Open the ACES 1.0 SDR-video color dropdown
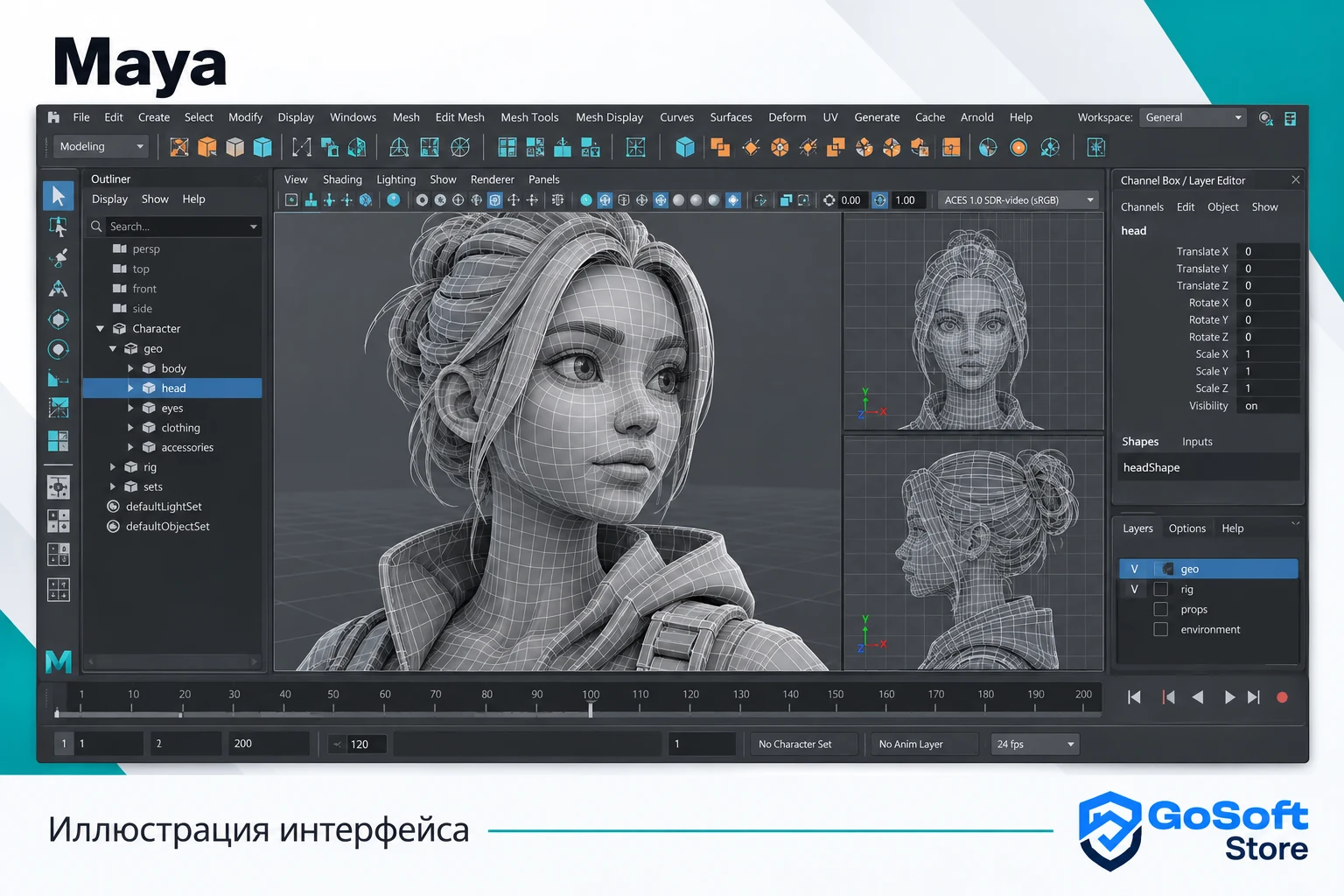The image size is (1344, 896). pos(1018,200)
